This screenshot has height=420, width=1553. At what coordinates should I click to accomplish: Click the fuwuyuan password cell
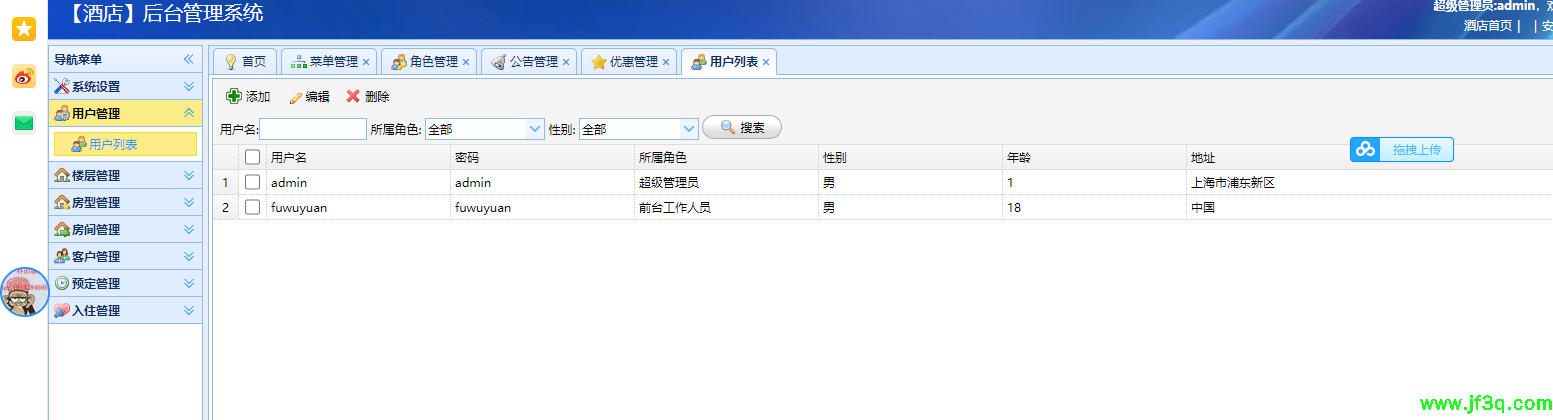542,207
